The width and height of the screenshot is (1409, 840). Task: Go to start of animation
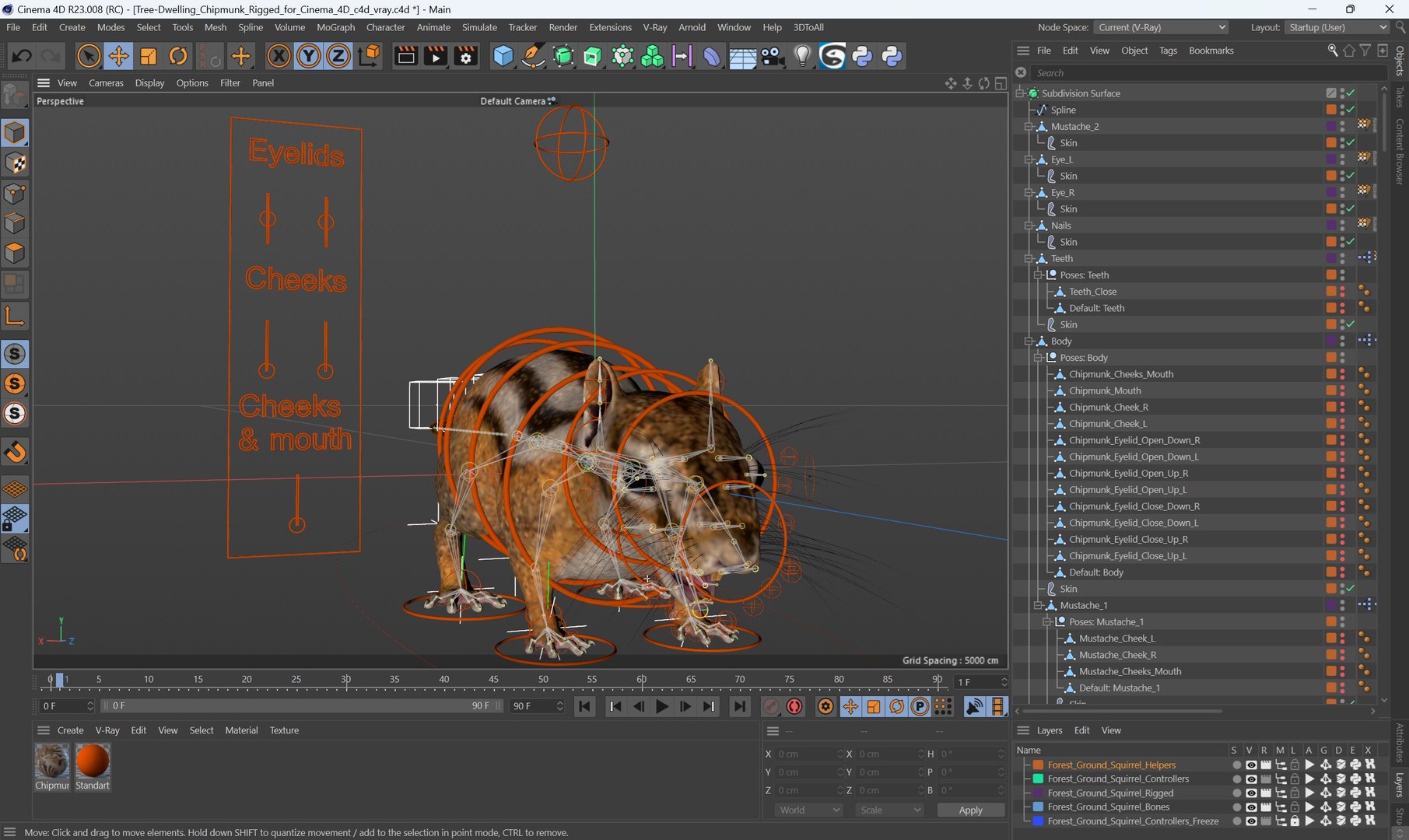[x=584, y=706]
